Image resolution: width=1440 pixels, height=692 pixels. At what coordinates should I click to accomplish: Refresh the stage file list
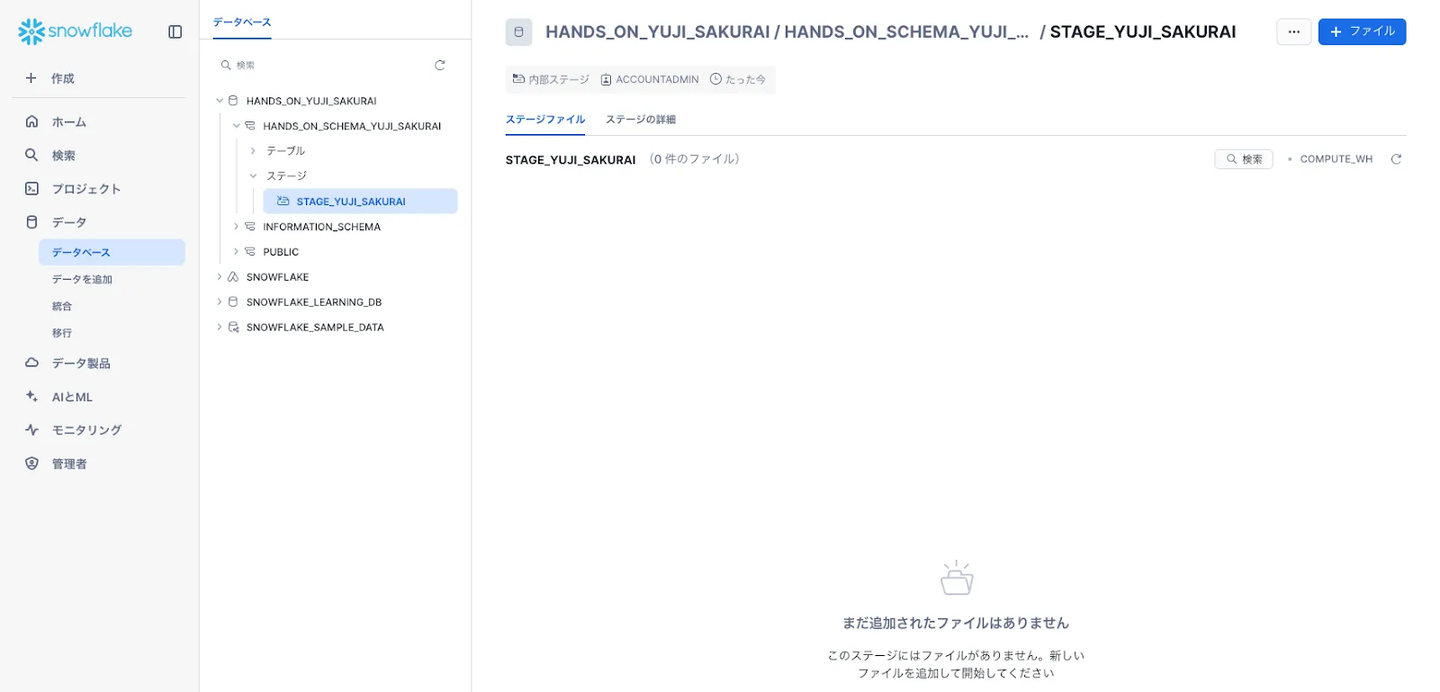pos(1396,159)
